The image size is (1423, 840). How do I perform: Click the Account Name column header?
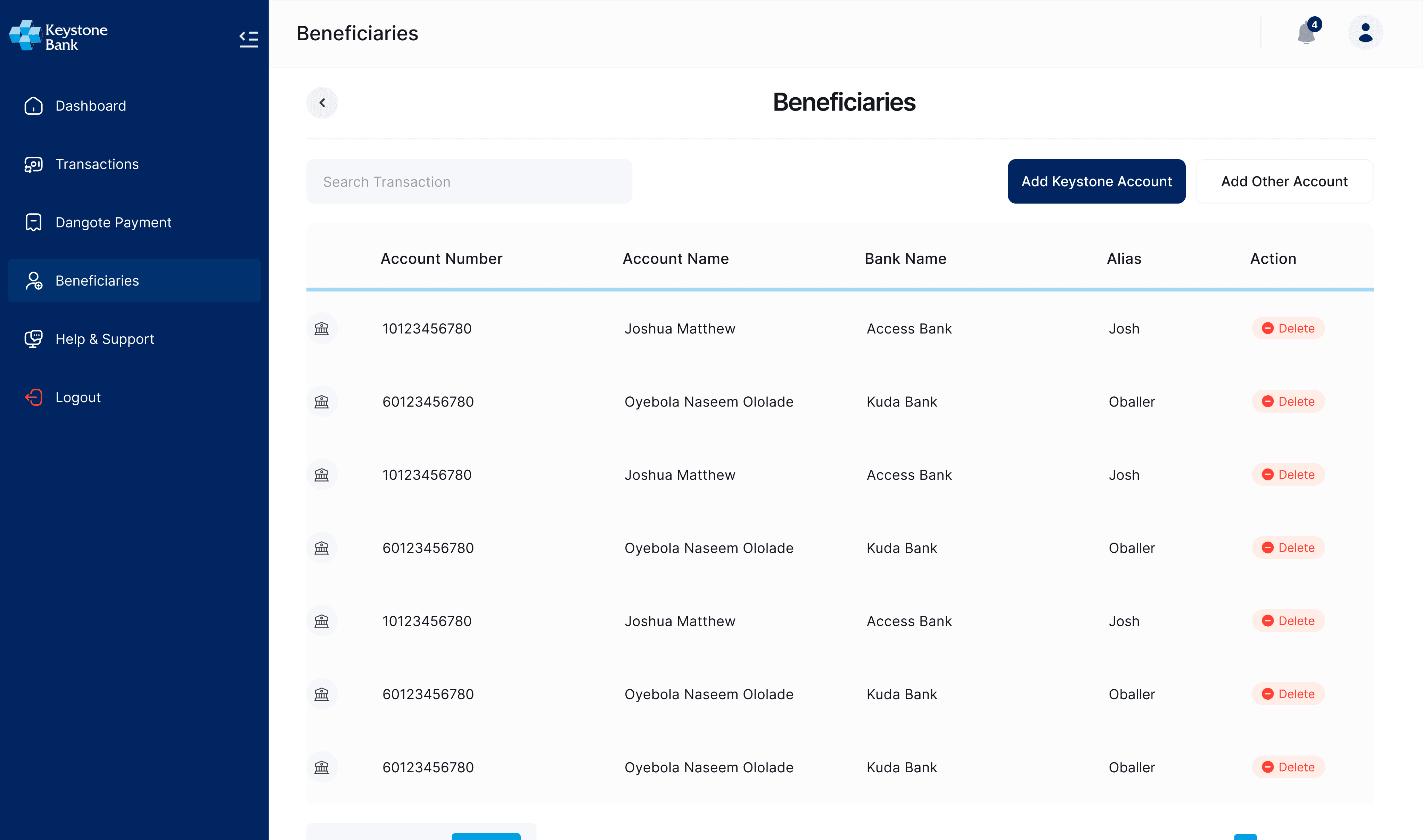pos(676,259)
